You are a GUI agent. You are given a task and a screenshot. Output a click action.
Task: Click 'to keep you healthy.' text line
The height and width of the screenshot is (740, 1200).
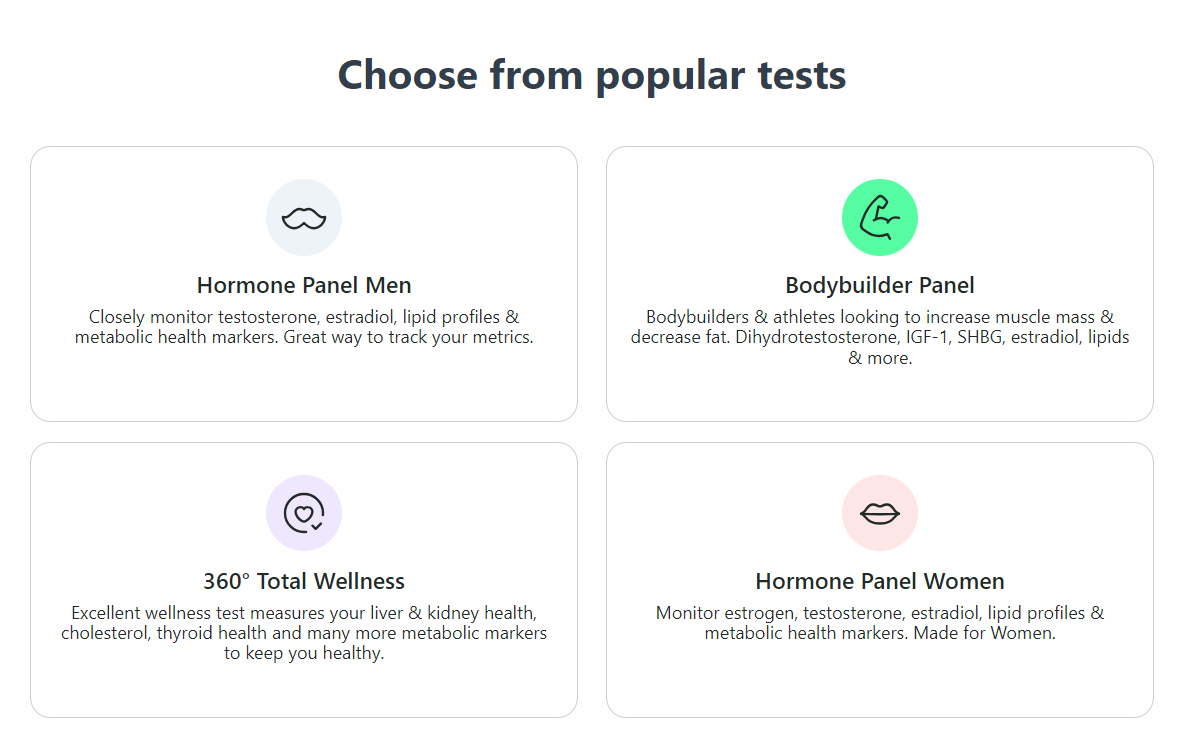(304, 654)
